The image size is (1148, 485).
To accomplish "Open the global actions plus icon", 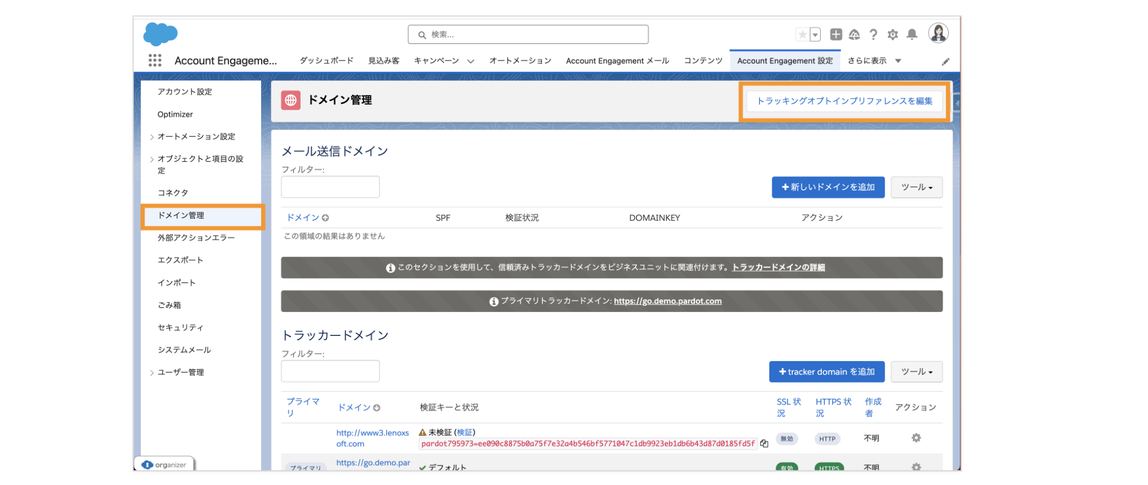I will click(836, 34).
